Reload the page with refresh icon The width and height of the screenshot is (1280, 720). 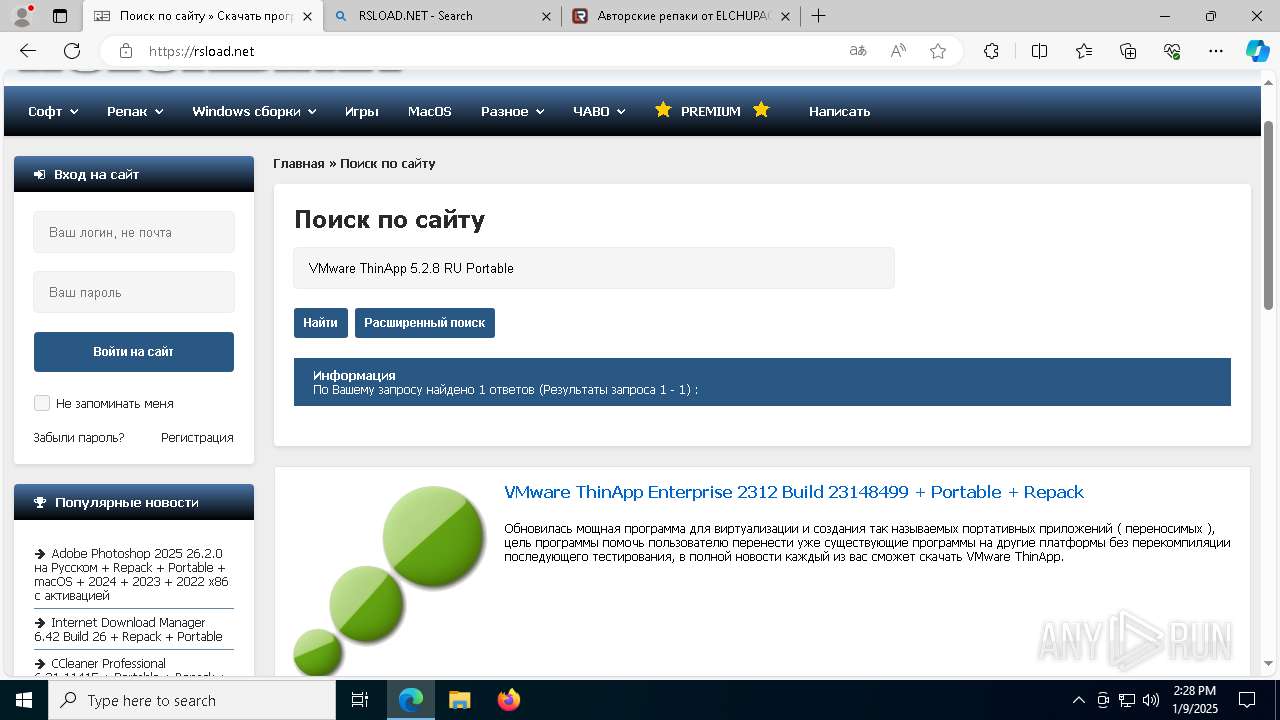pos(72,51)
